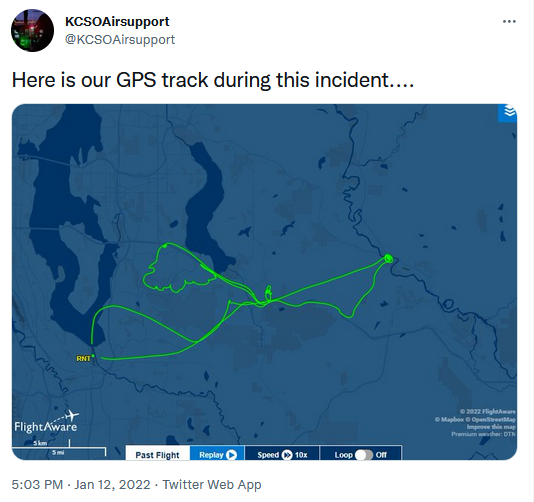Open the tweet's three-dot more menu
The image size is (534, 502).
[509, 21]
